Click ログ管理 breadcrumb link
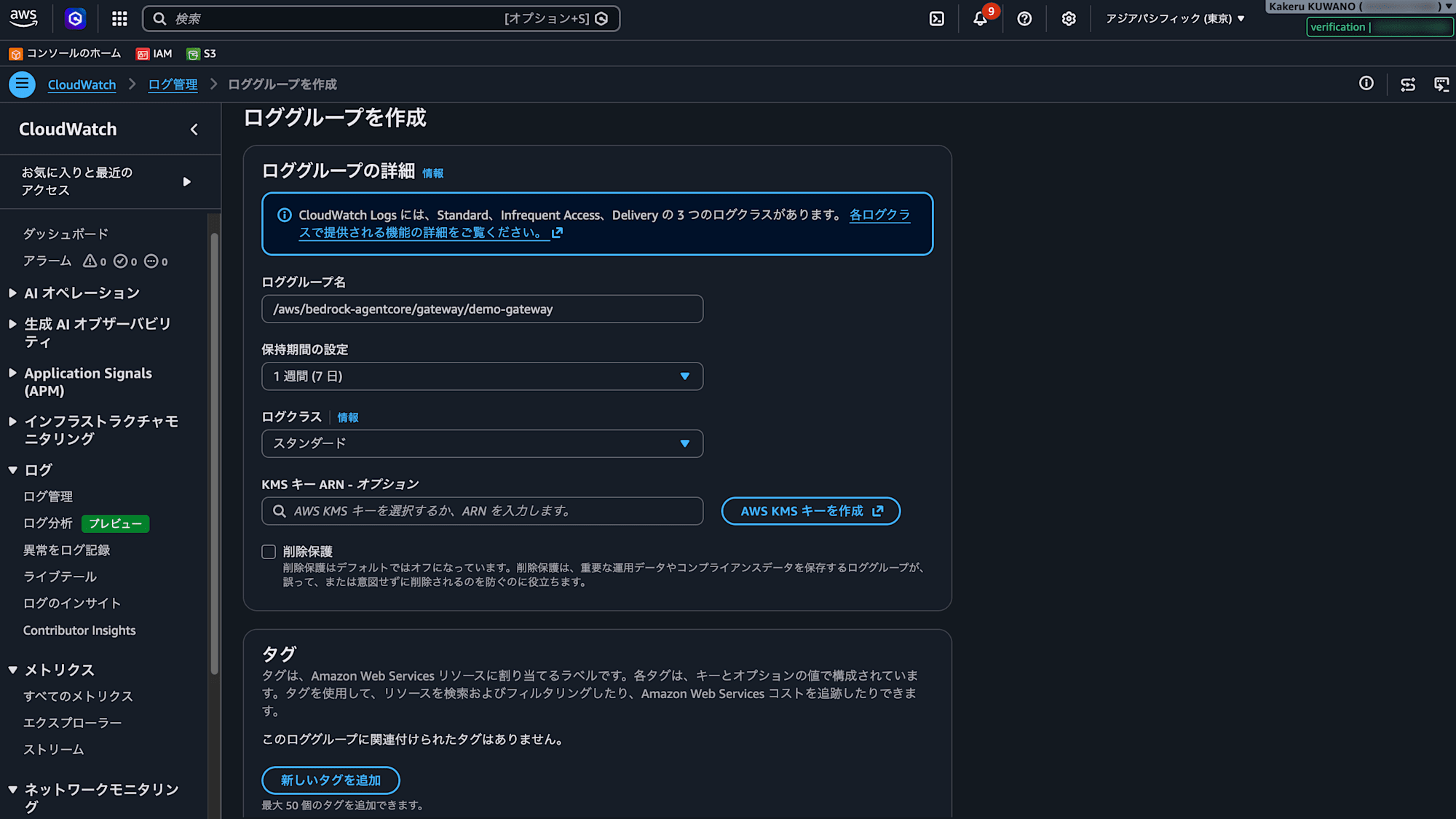 173,84
